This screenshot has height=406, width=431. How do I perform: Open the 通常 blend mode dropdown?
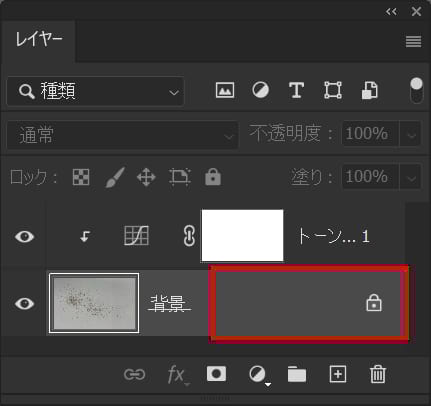click(122, 135)
